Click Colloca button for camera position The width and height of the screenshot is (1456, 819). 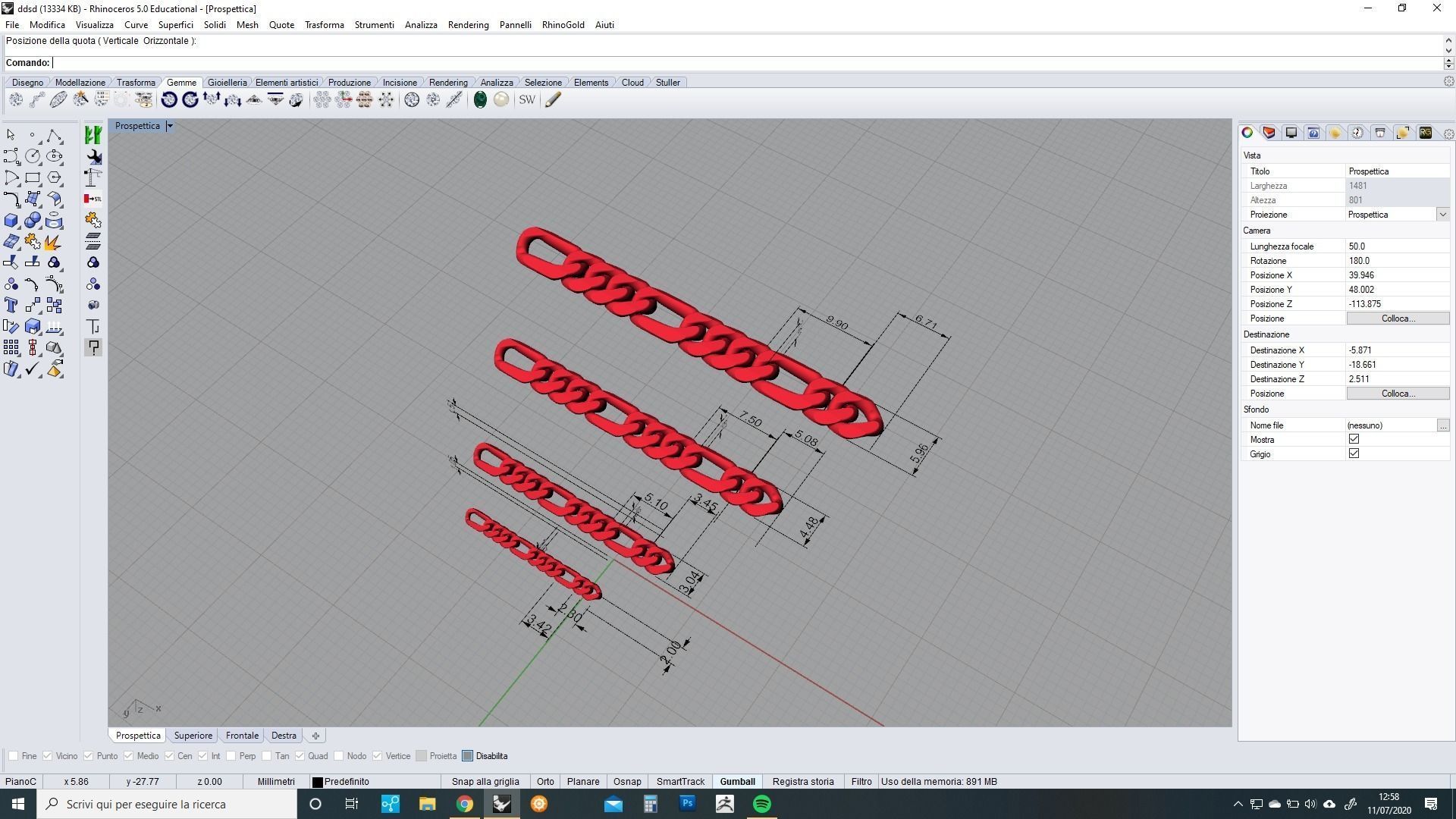(1398, 318)
